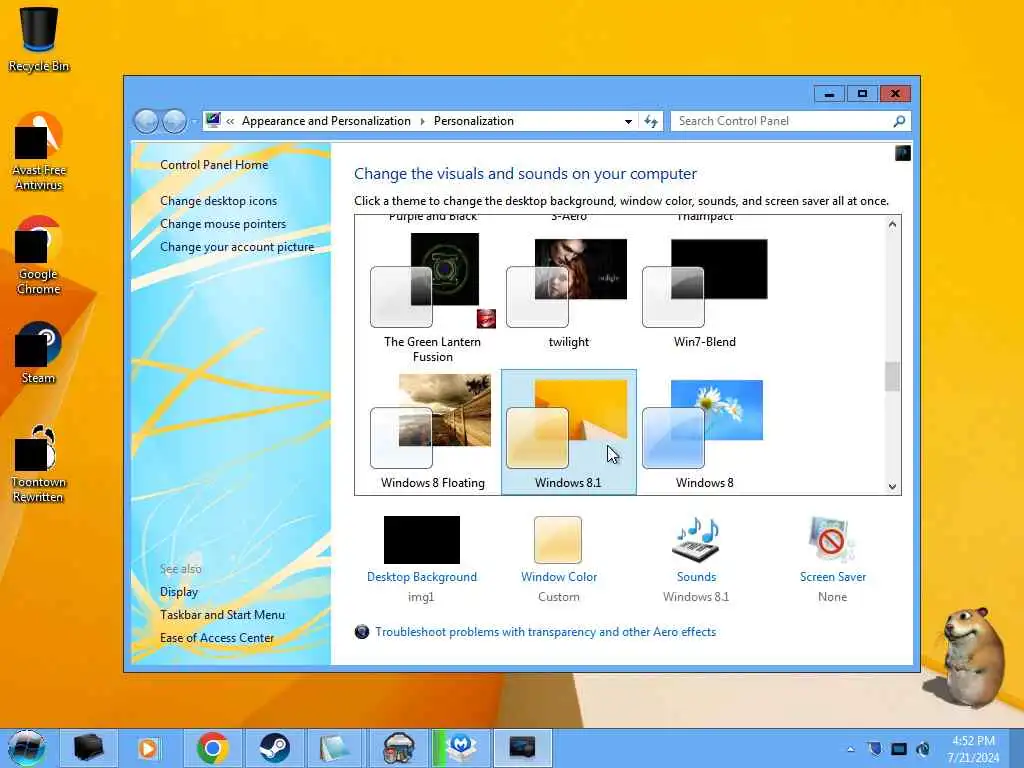The height and width of the screenshot is (768, 1024).
Task: Select the Windows 8 Floating theme
Action: [432, 432]
